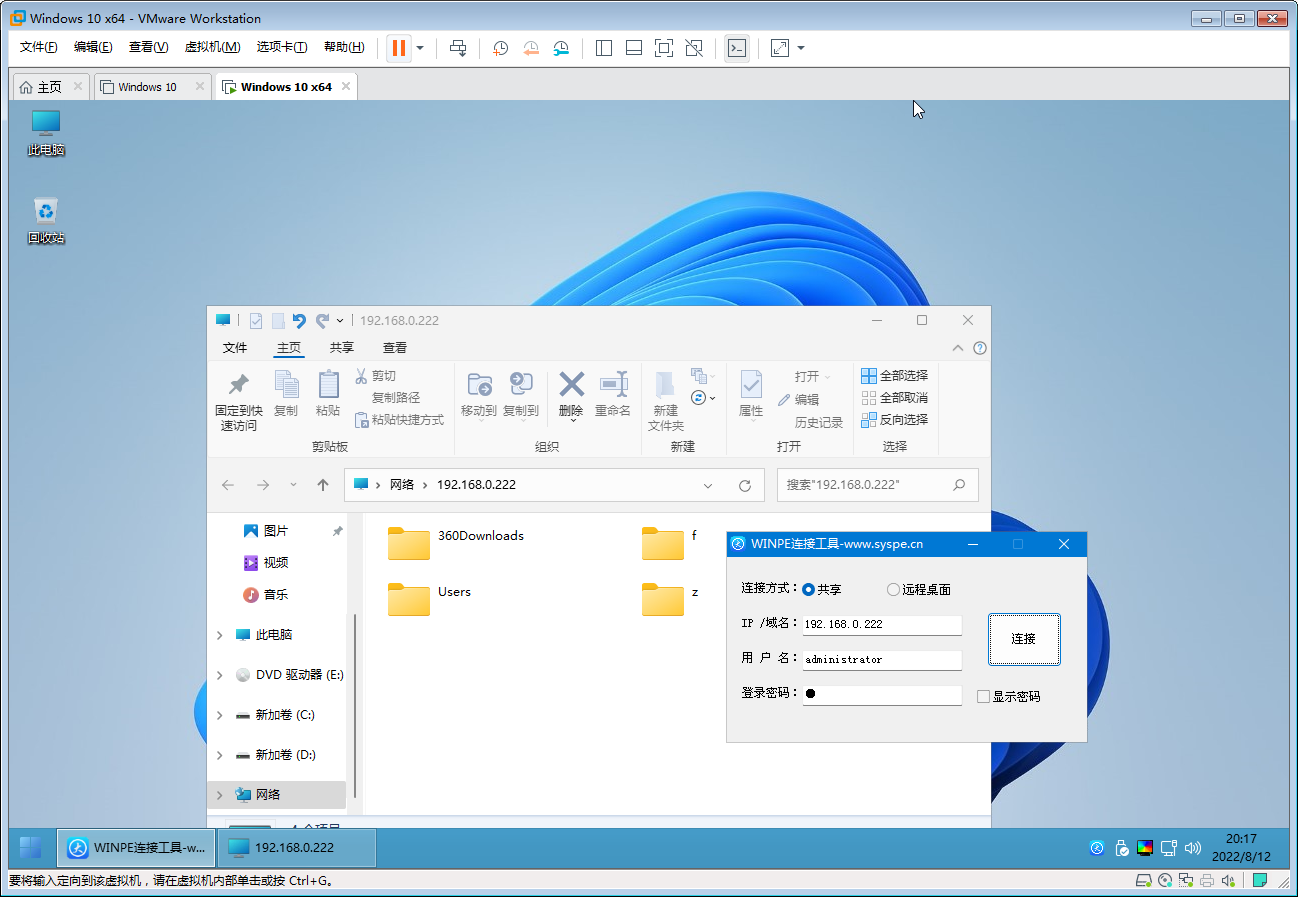Click the network icon in guest system tray
Image resolution: width=1298 pixels, height=897 pixels.
1169,848
